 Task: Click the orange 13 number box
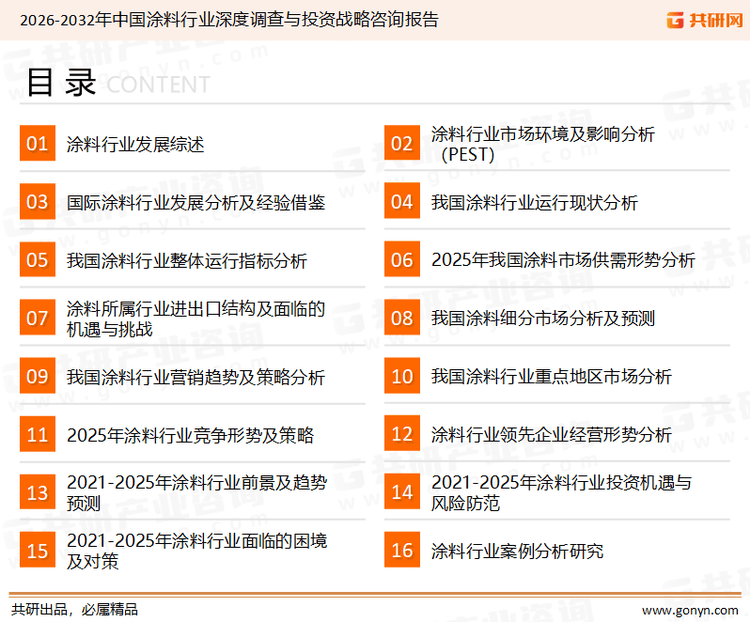37,492
